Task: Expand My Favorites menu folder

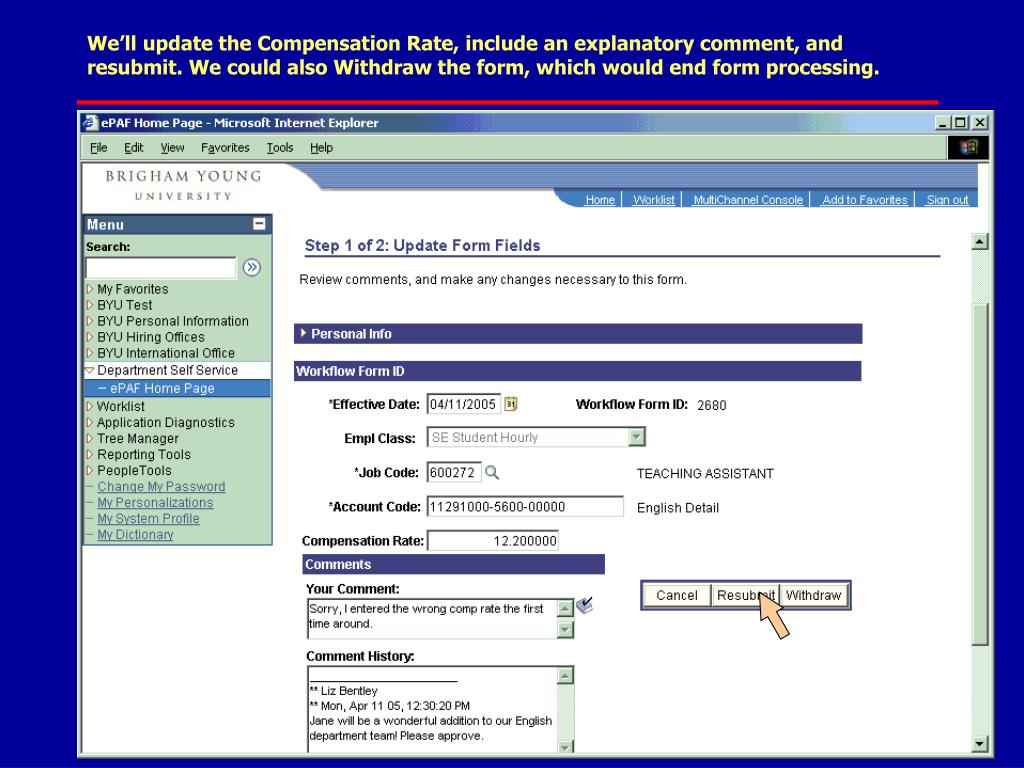Action: (89, 289)
